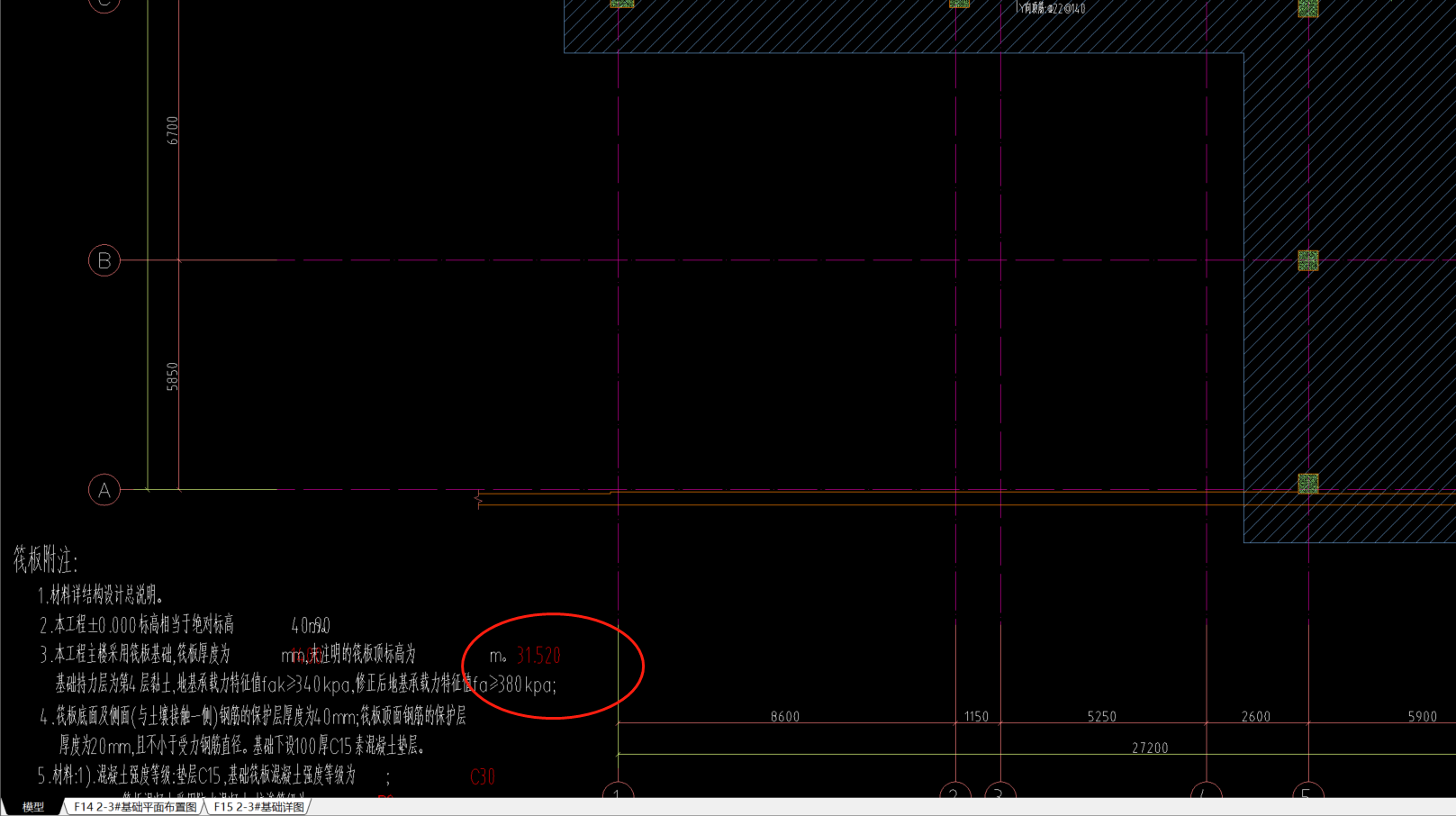Click the red C30 concrete grade text
Screen dimensions: 1456x816
click(x=483, y=776)
